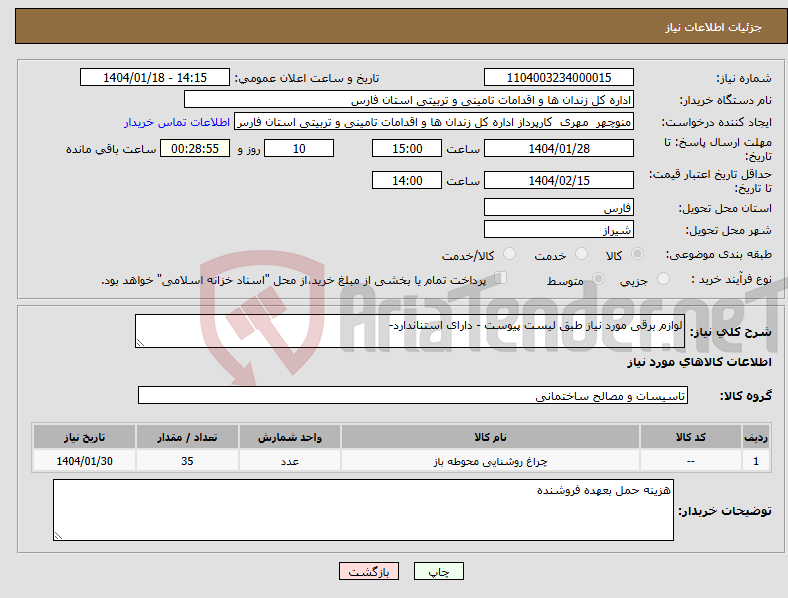Click the اطلاعات کالاهای مورد نیاز heading
The height and width of the screenshot is (598, 788).
pos(699,362)
